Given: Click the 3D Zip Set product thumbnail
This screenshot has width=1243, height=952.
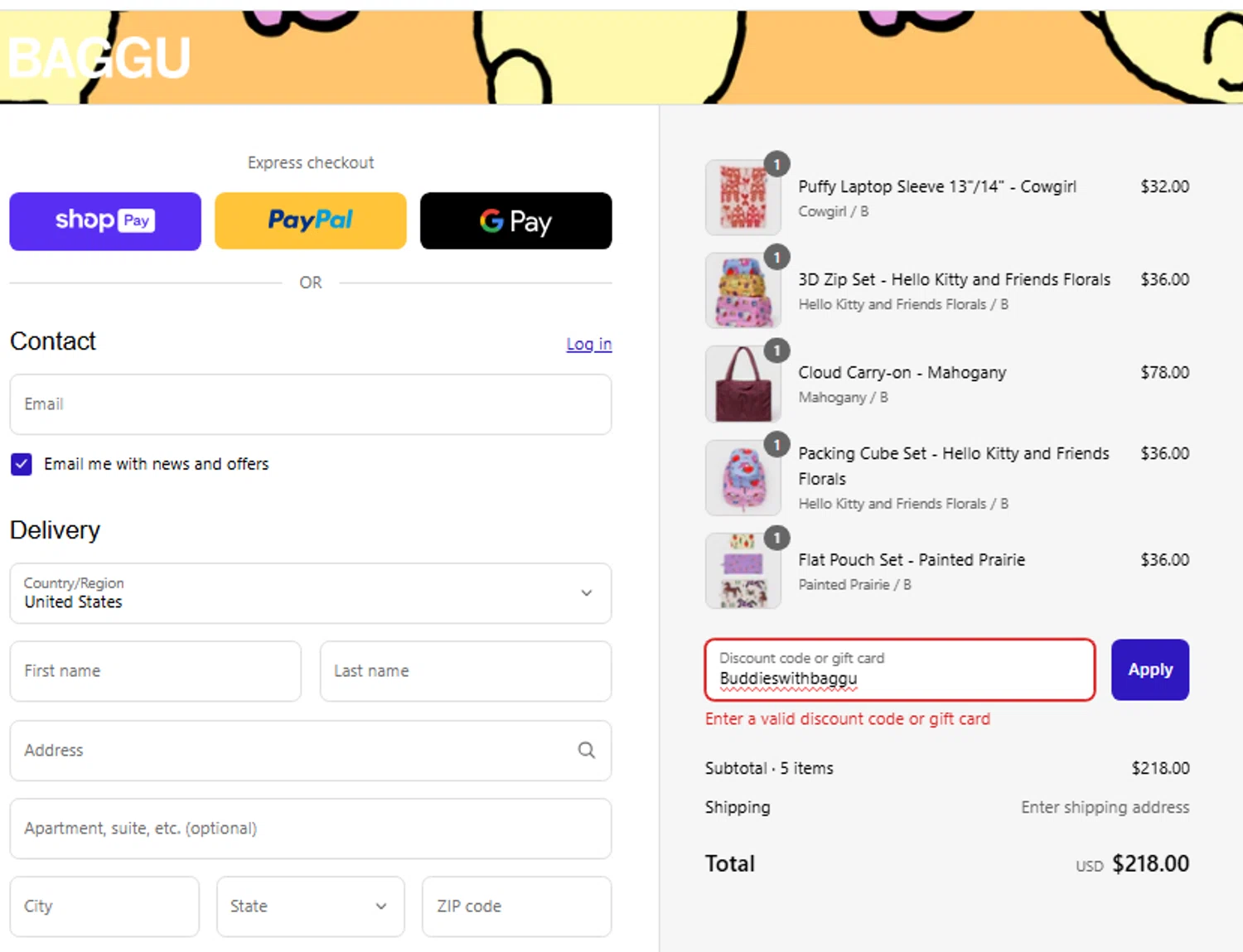Looking at the screenshot, I should coord(743,291).
